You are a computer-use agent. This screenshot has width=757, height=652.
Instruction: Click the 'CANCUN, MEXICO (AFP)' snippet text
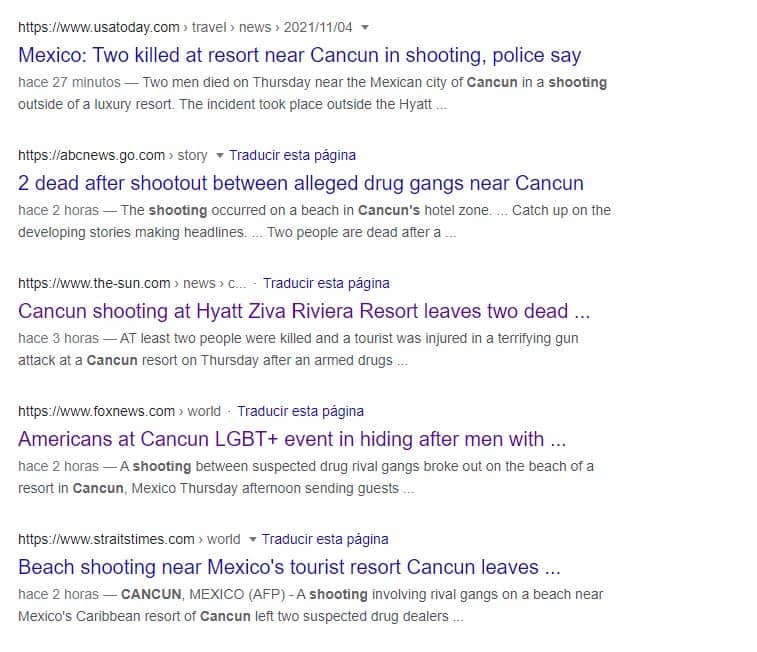203,595
